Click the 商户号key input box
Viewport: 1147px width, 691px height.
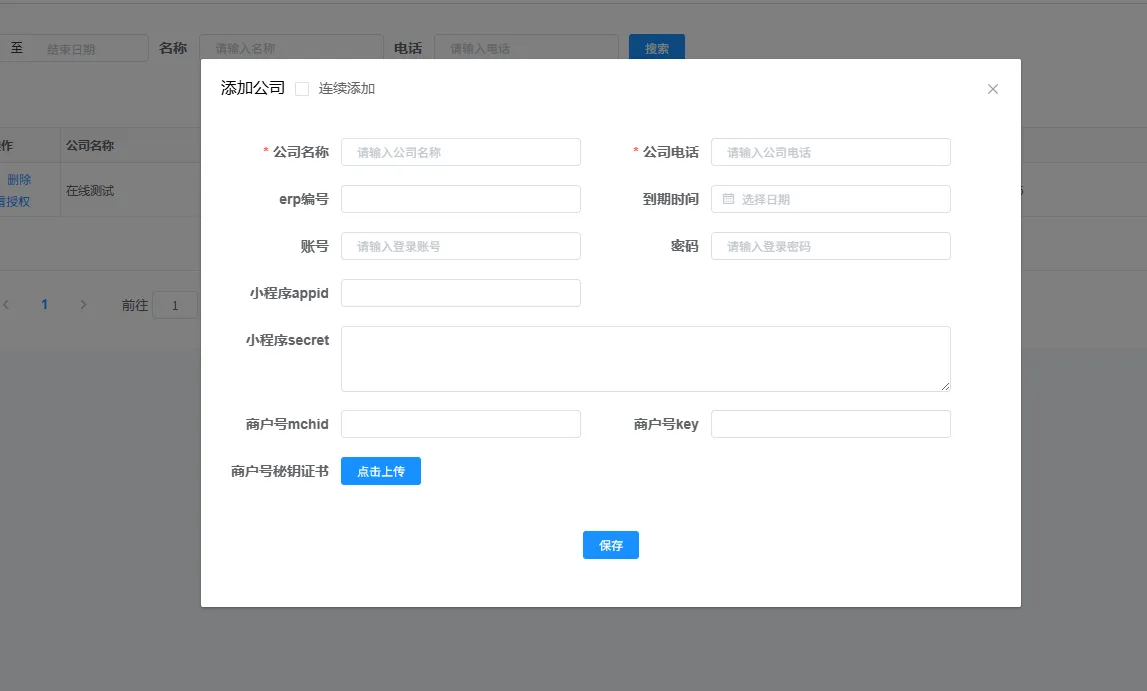pyautogui.click(x=830, y=424)
